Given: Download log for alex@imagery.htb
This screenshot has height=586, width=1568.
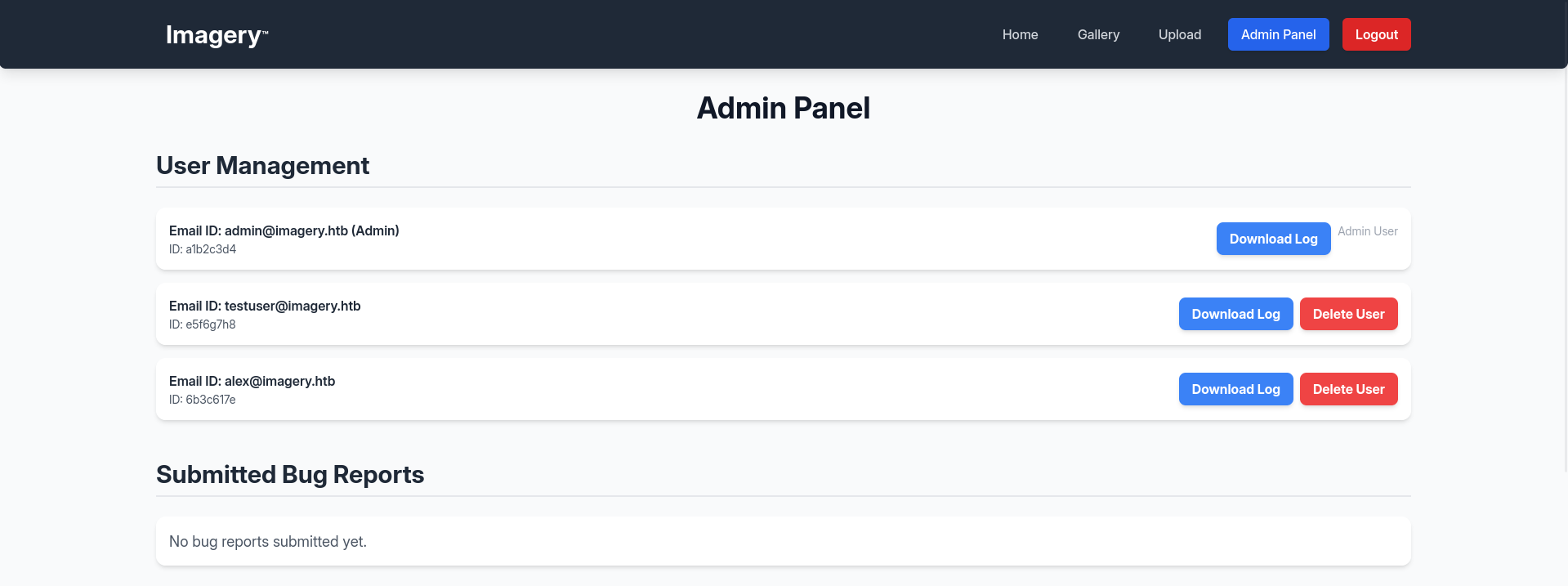Looking at the screenshot, I should [x=1235, y=389].
